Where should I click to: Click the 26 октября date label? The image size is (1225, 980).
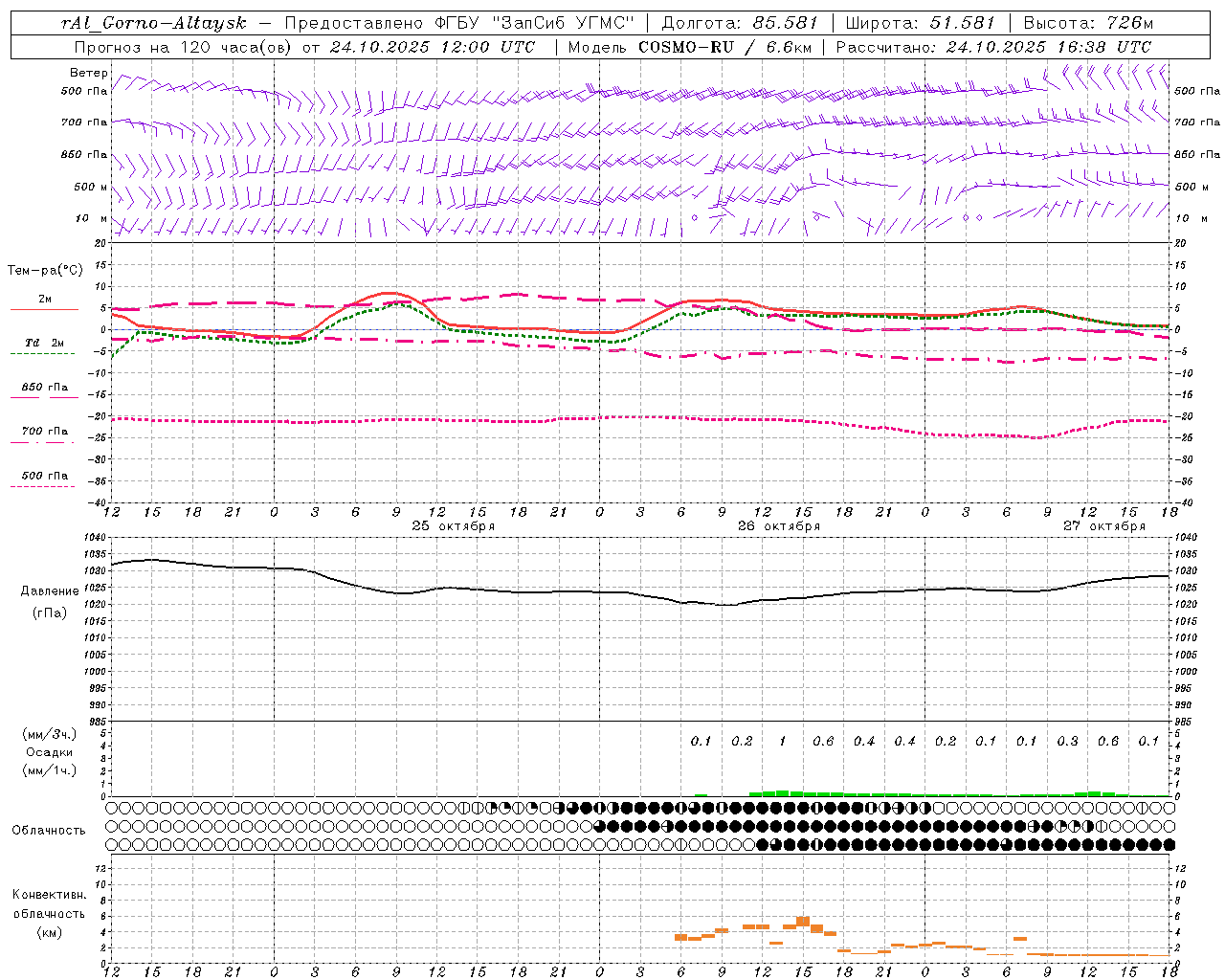coord(778,526)
